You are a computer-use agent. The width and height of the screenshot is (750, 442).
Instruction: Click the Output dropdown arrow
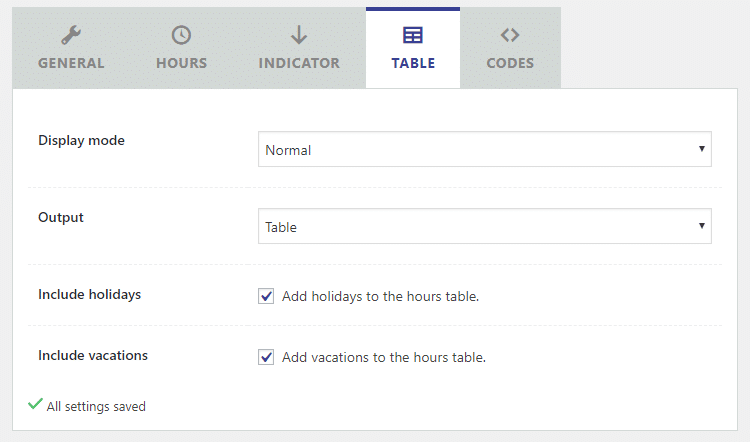pos(702,225)
